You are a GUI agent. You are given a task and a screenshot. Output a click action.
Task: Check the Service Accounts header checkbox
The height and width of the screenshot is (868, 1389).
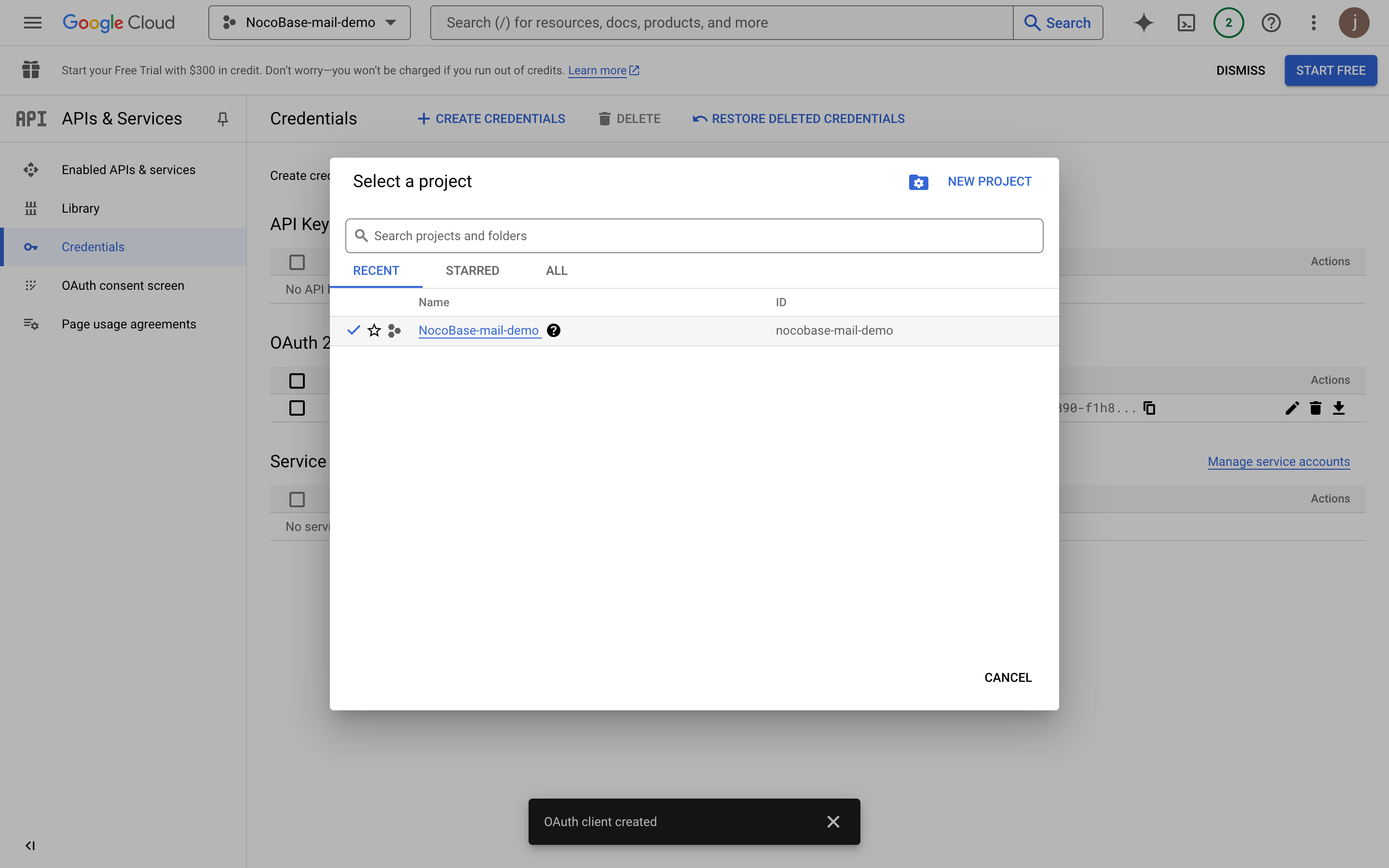click(297, 500)
